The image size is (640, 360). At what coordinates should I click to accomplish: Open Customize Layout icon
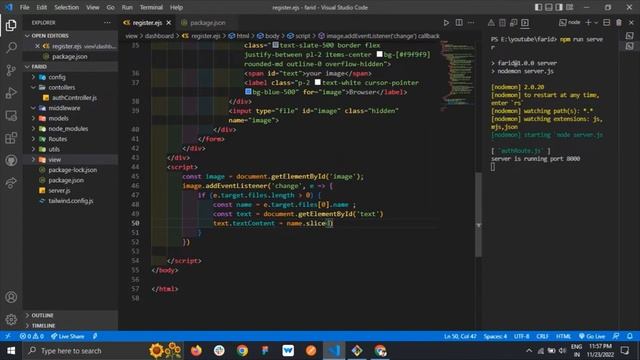[x=569, y=7]
